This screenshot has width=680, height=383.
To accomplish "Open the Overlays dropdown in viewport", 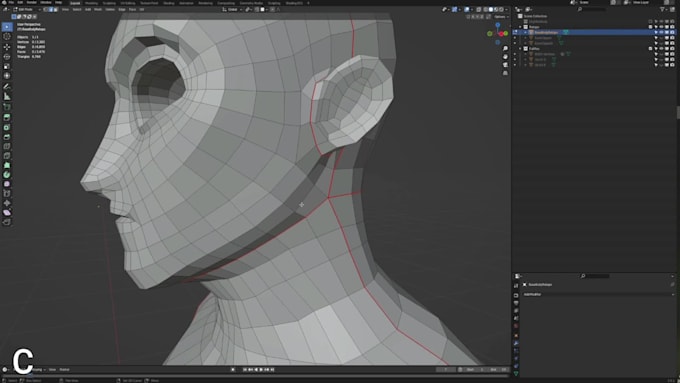I will (471, 9).
